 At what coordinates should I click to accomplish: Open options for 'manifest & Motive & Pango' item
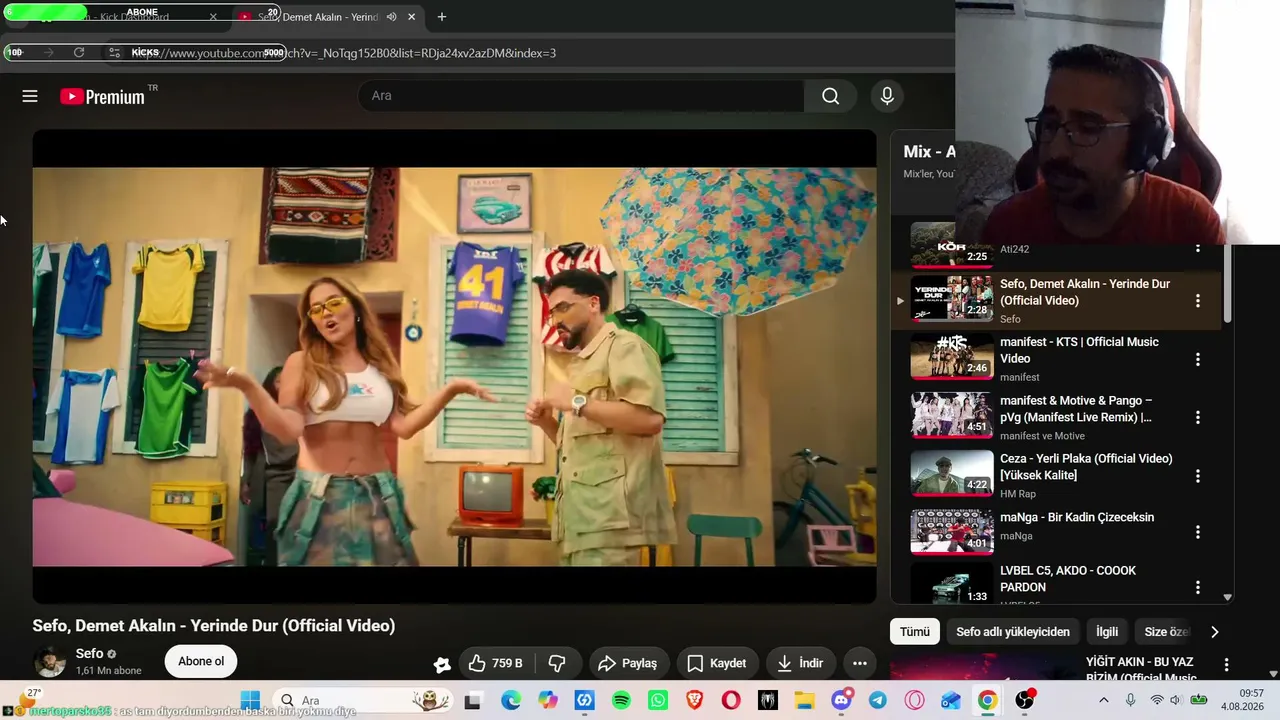1197,417
